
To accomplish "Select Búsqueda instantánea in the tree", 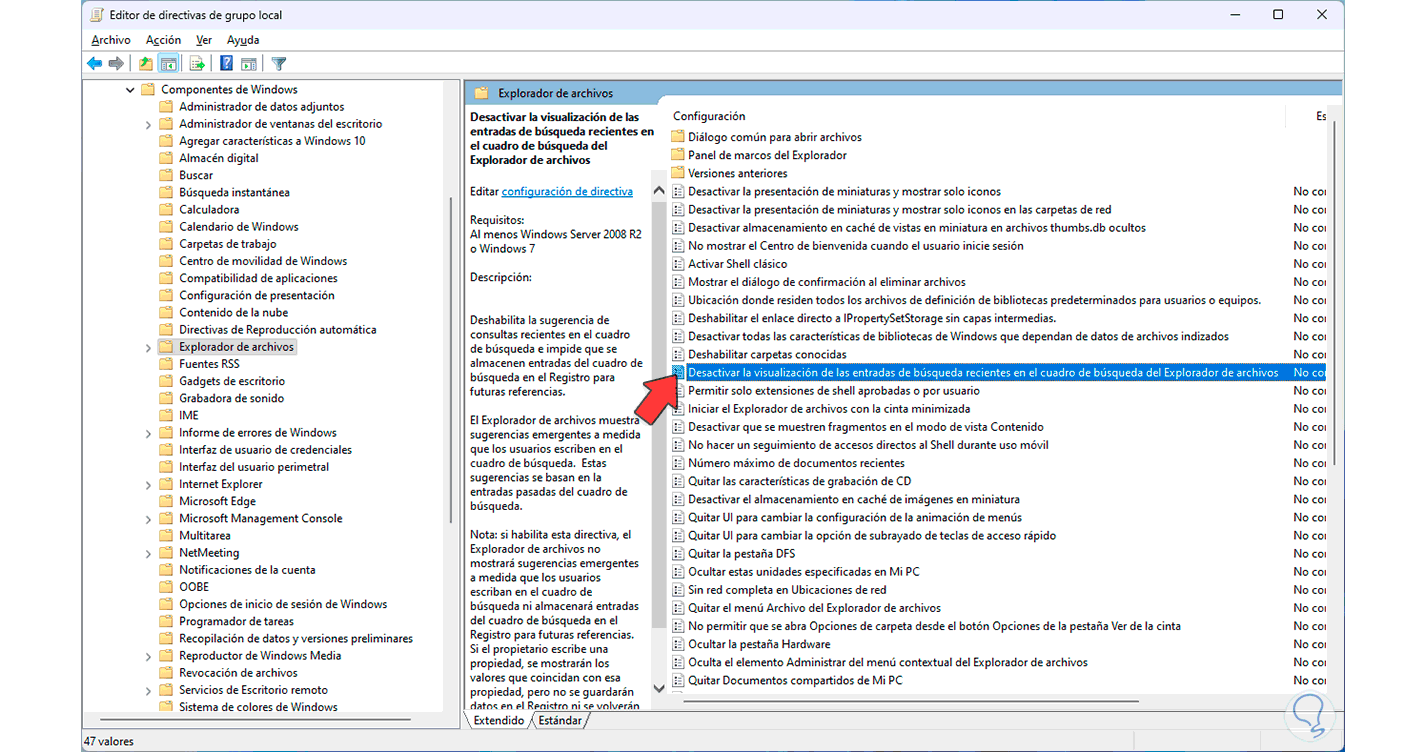I will pyautogui.click(x=234, y=192).
